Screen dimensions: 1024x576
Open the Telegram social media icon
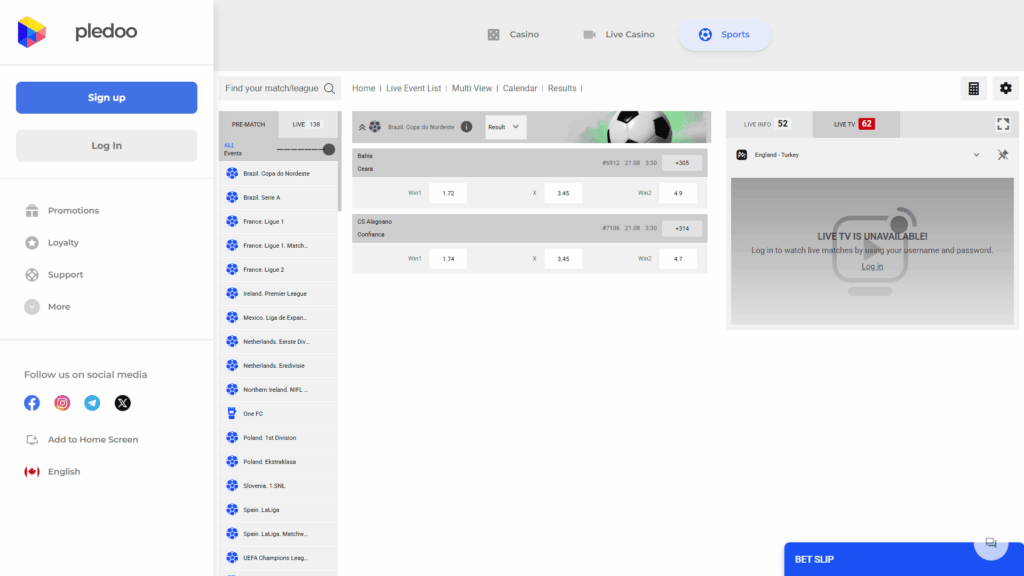coord(92,403)
